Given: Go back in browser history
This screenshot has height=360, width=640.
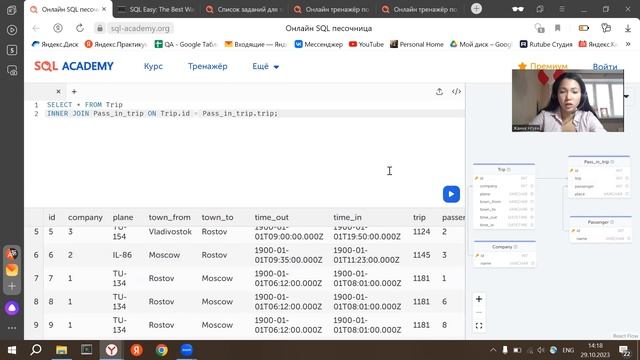Looking at the screenshot, I should pos(36,28).
